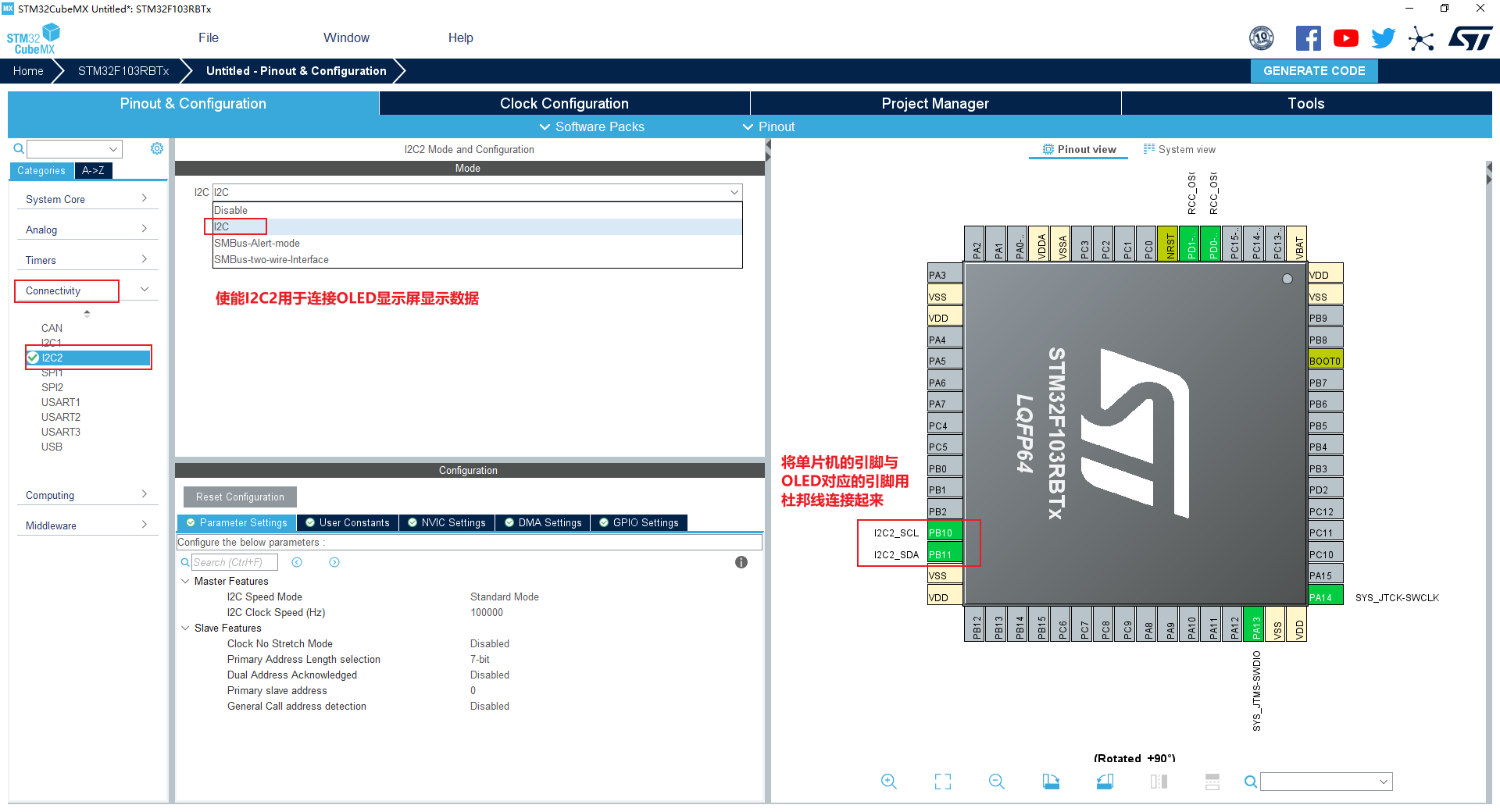Open the GPIO Settings tab
This screenshot has height=812, width=1500.
[639, 522]
